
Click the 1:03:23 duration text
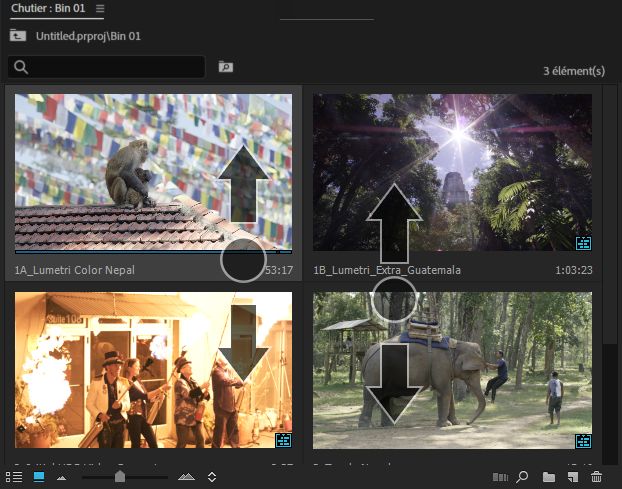[x=574, y=270]
